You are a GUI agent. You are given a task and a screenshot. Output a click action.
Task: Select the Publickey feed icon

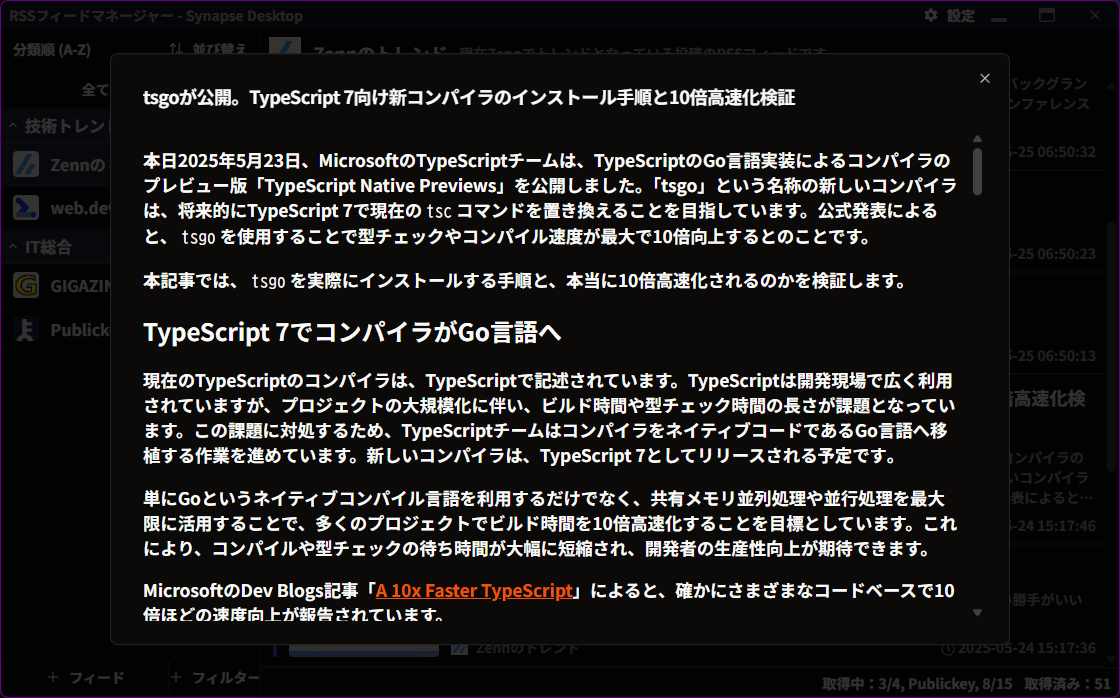(26, 330)
